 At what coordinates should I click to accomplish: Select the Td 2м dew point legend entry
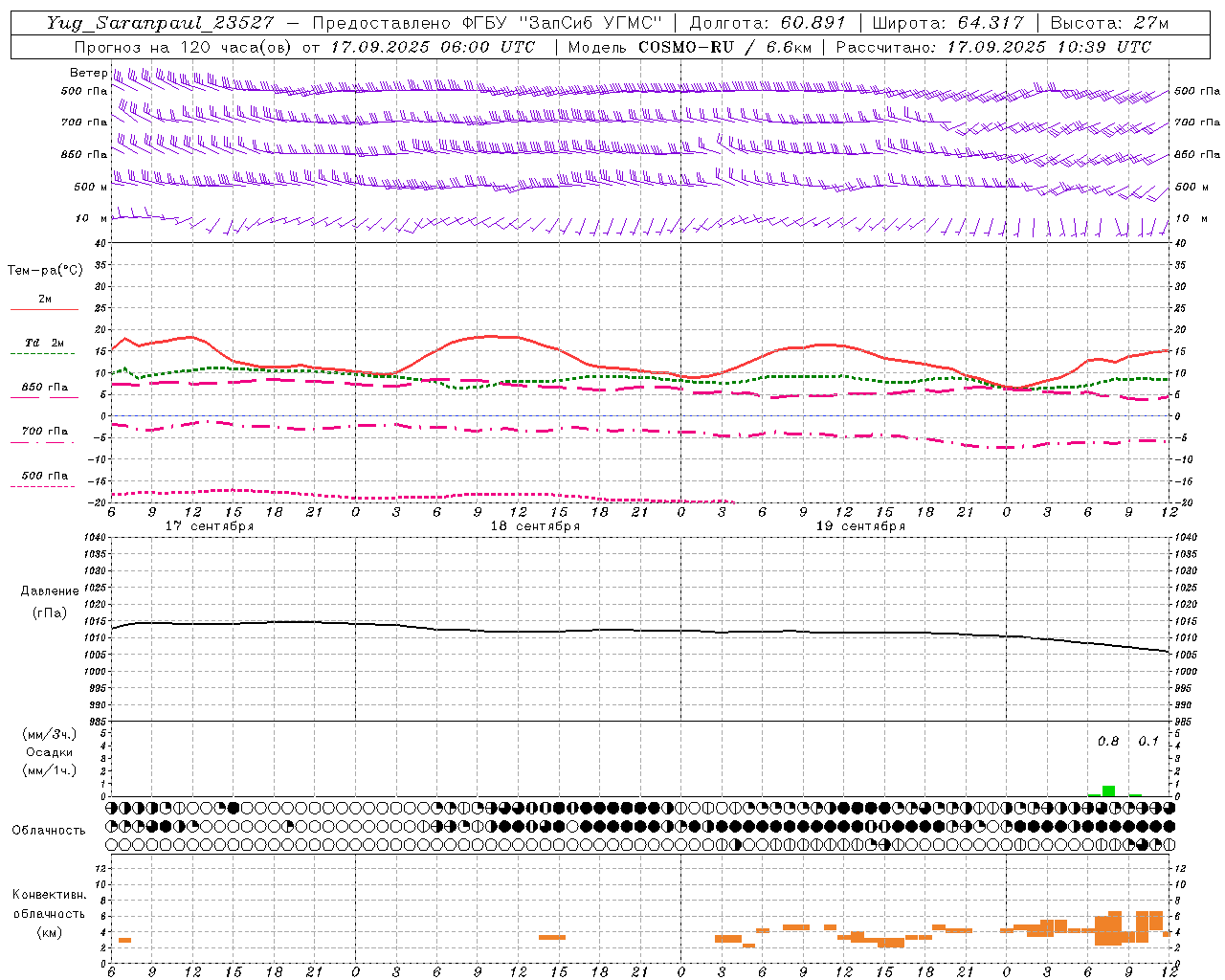pyautogui.click(x=45, y=343)
